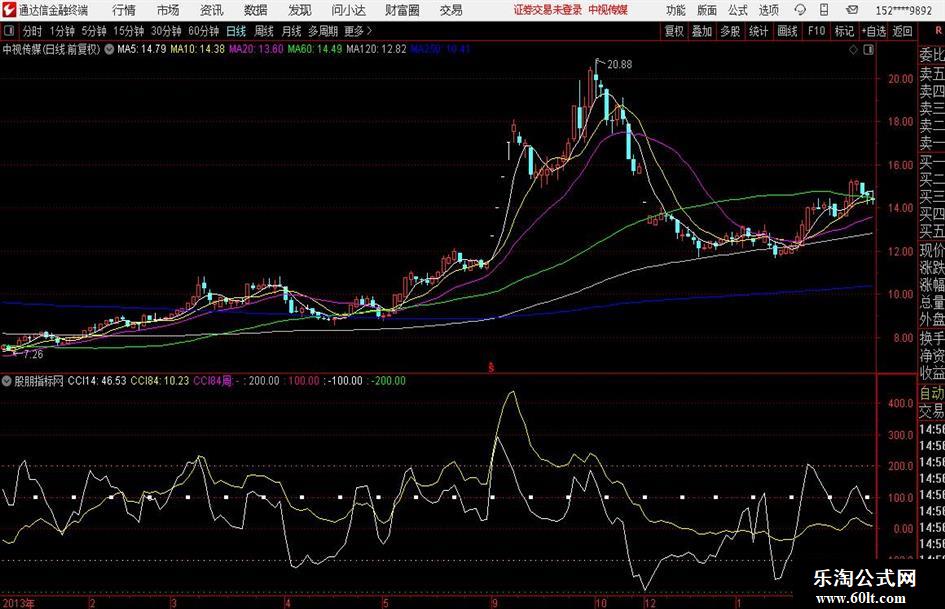Switch to 30分钟 period tab
Viewport: 945px width, 609px height.
(166, 31)
